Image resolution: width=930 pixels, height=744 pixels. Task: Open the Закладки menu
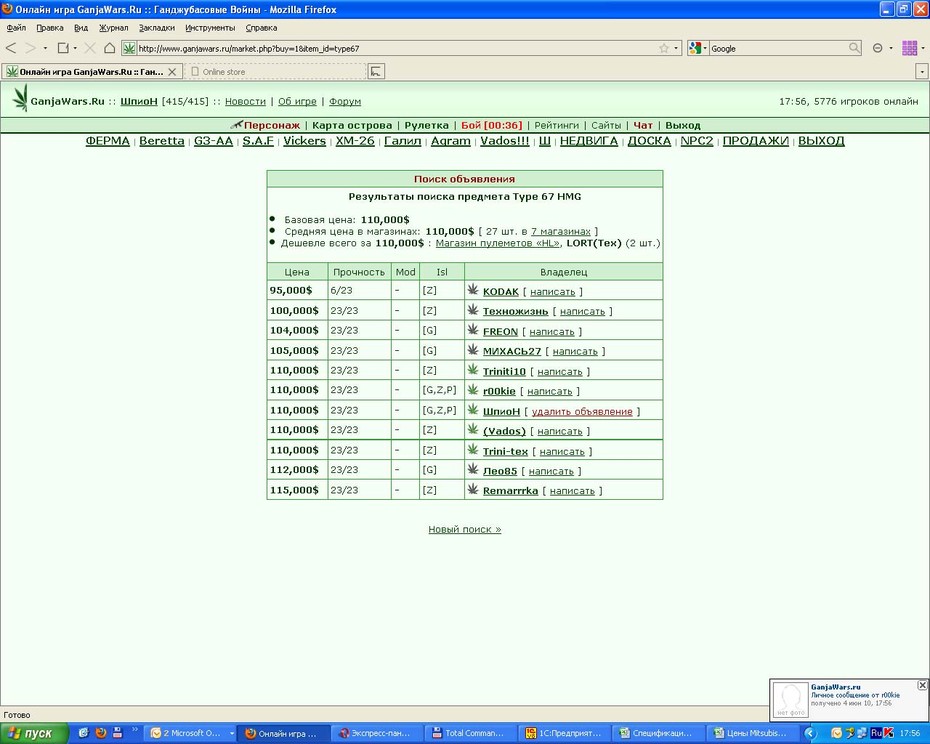[x=157, y=28]
